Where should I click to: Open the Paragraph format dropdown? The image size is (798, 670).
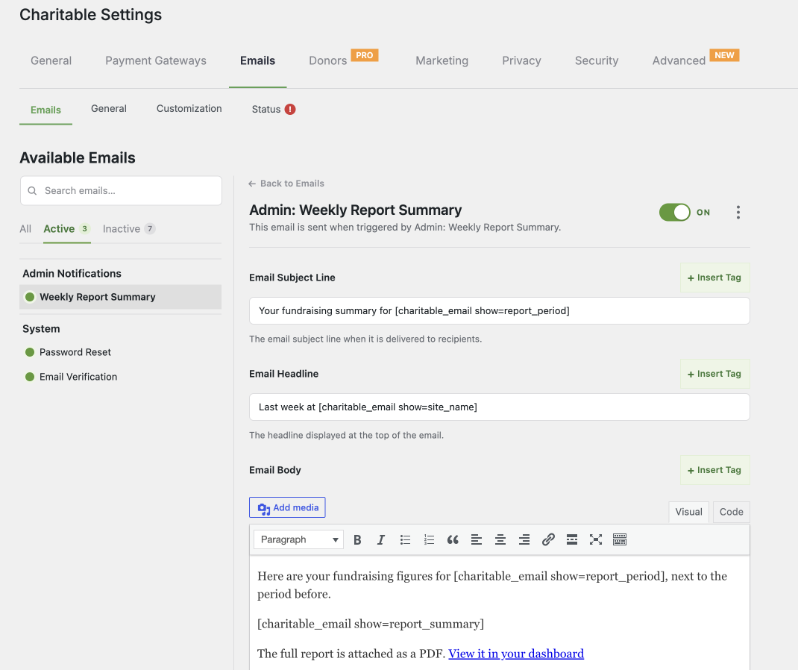tap(299, 540)
